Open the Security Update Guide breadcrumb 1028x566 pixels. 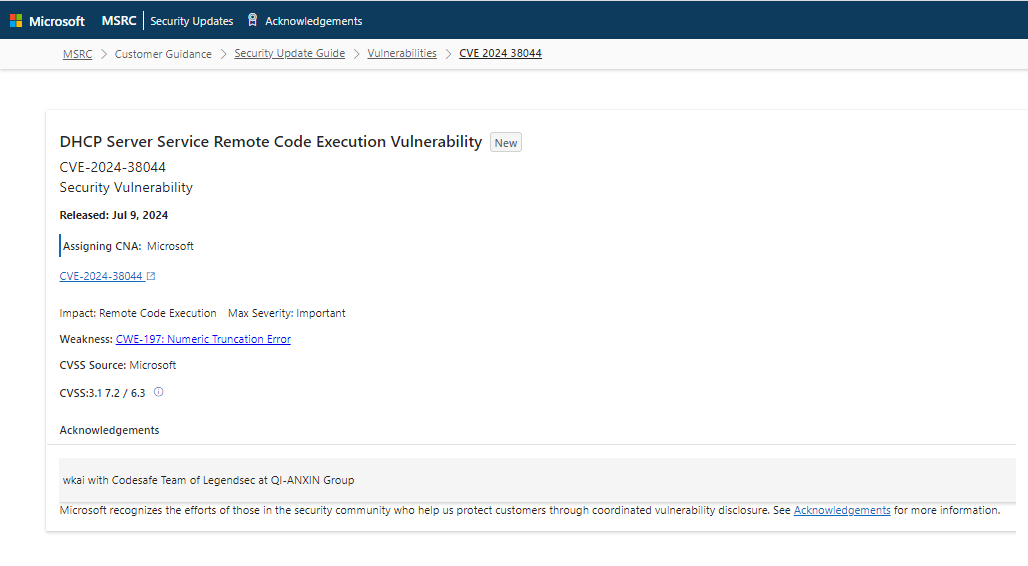(x=289, y=53)
